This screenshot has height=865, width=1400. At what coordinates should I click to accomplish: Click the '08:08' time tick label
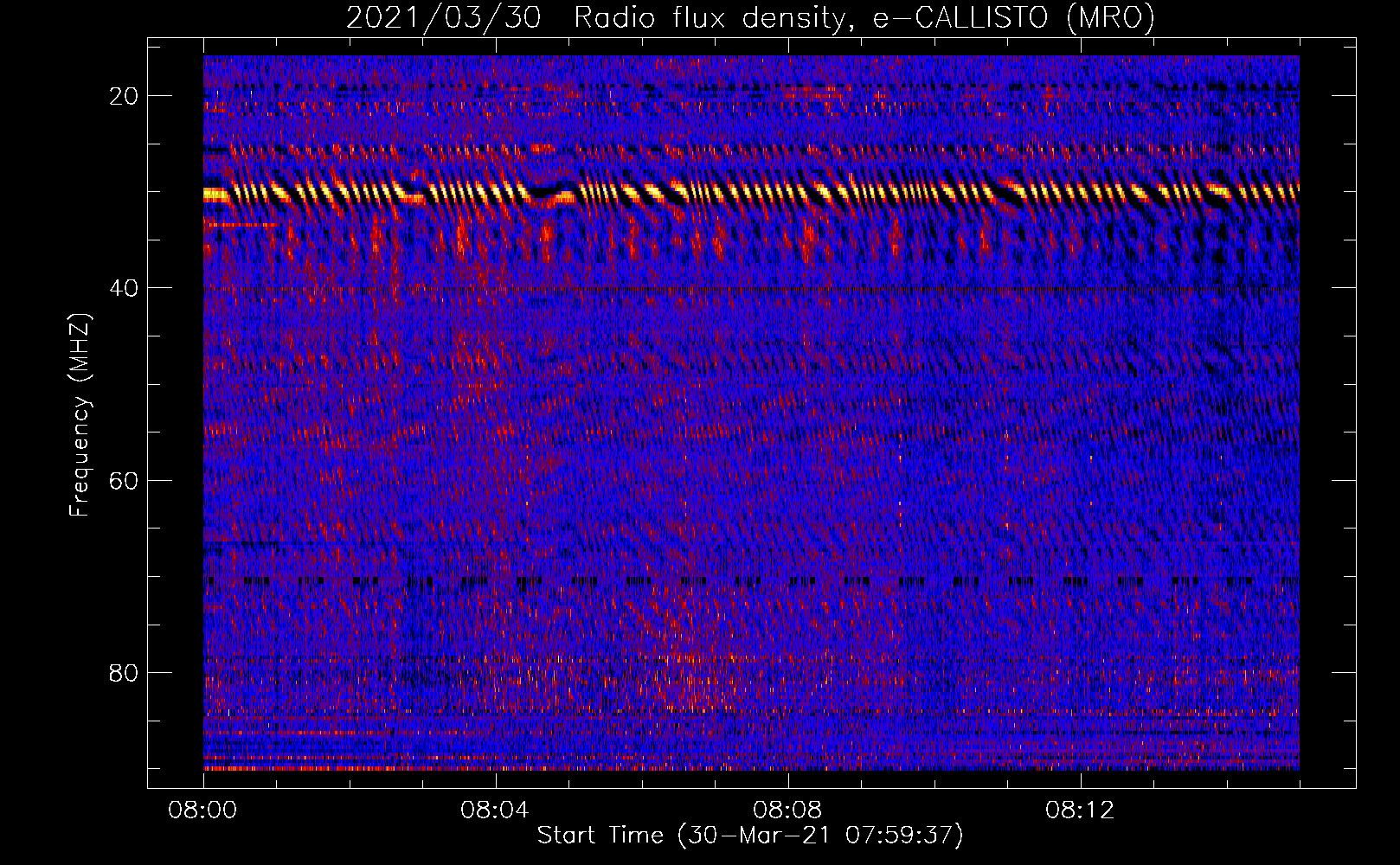787,811
